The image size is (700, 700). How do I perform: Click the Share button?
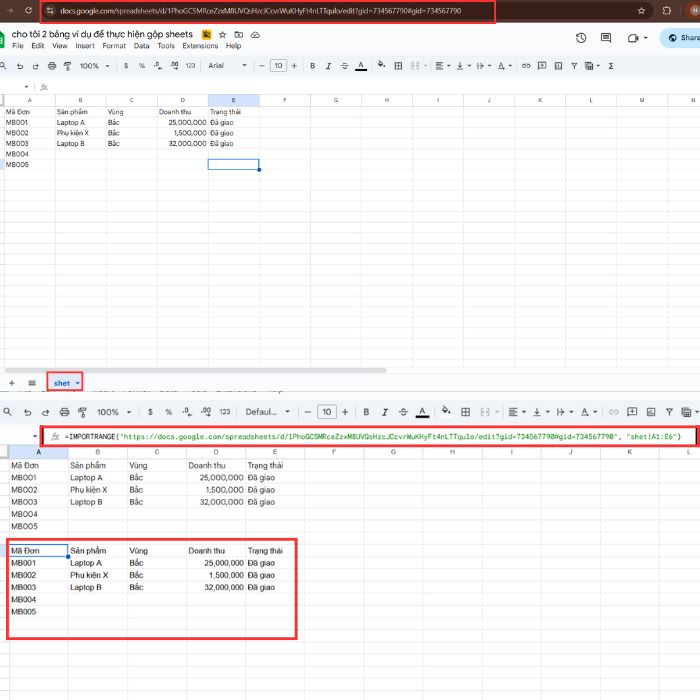click(681, 38)
